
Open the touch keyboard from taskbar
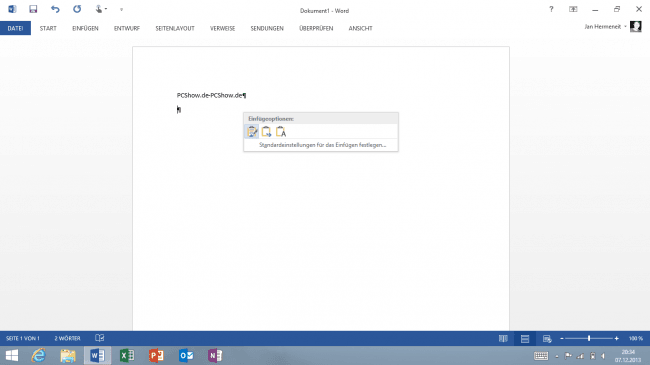(541, 356)
